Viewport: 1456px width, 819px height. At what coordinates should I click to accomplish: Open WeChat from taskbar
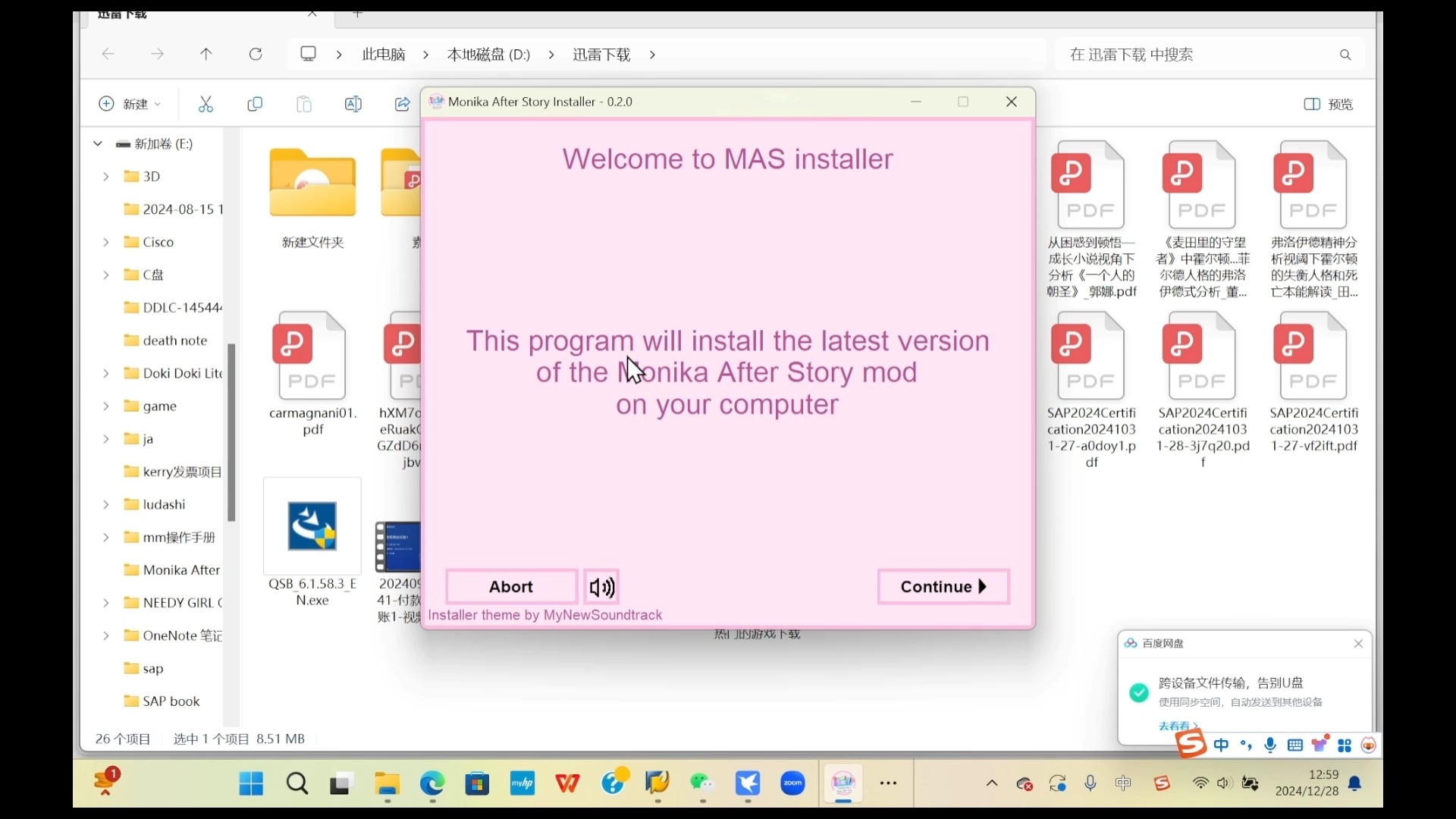click(703, 783)
